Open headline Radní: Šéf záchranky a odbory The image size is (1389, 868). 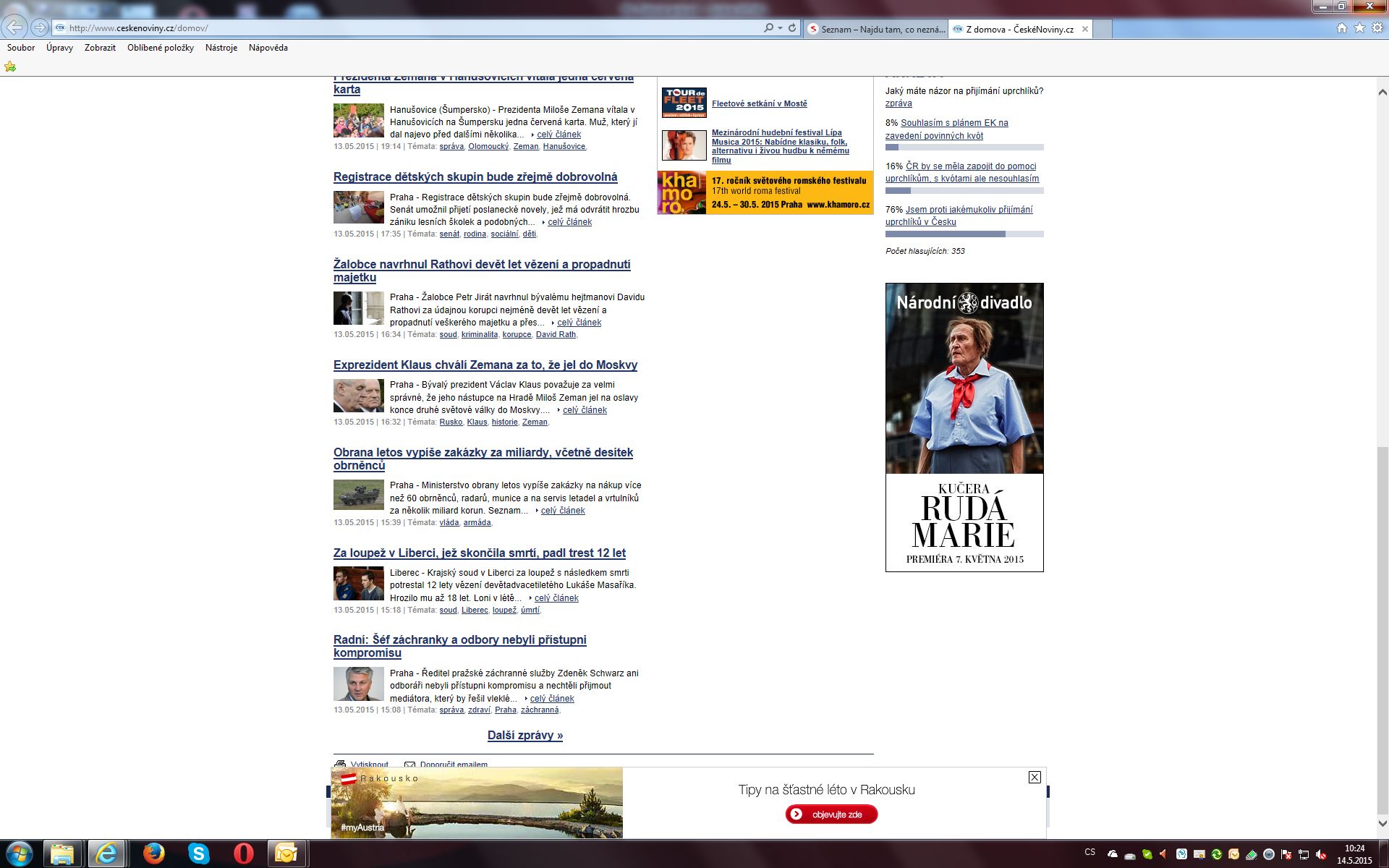460,646
